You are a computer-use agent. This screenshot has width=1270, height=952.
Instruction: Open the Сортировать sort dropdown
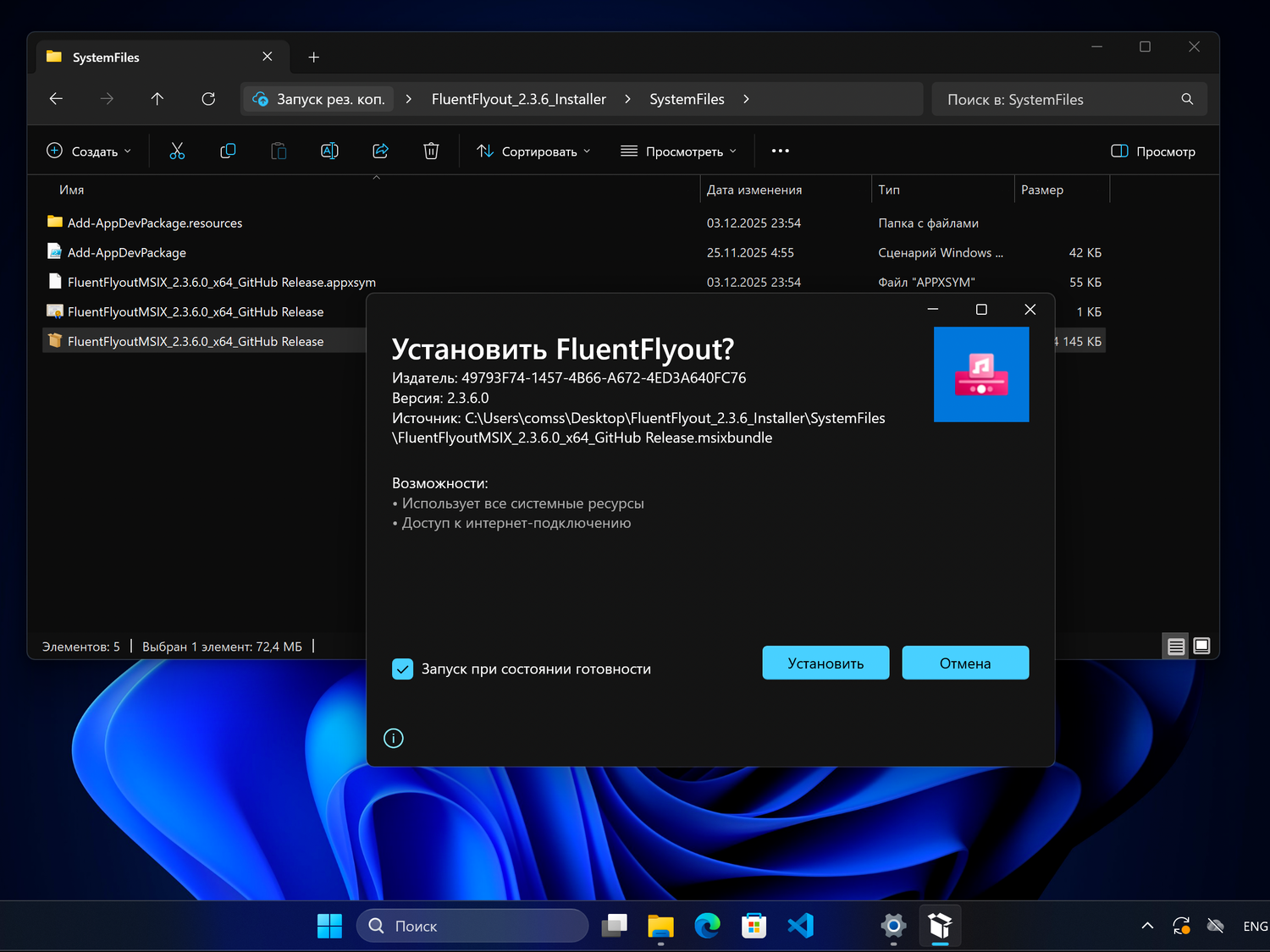pos(533,151)
